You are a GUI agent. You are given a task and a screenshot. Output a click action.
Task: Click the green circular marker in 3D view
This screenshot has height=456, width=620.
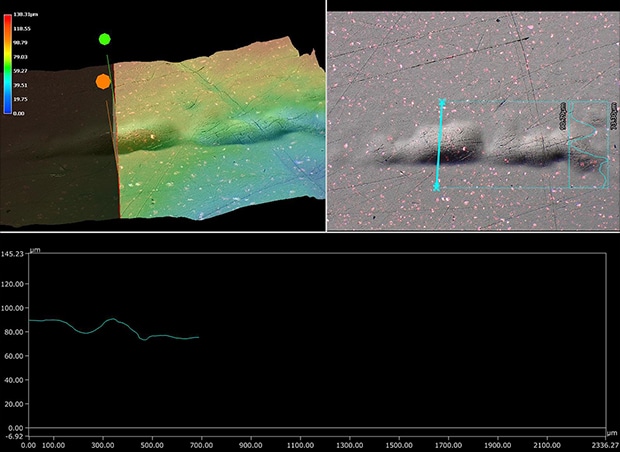tap(105, 39)
